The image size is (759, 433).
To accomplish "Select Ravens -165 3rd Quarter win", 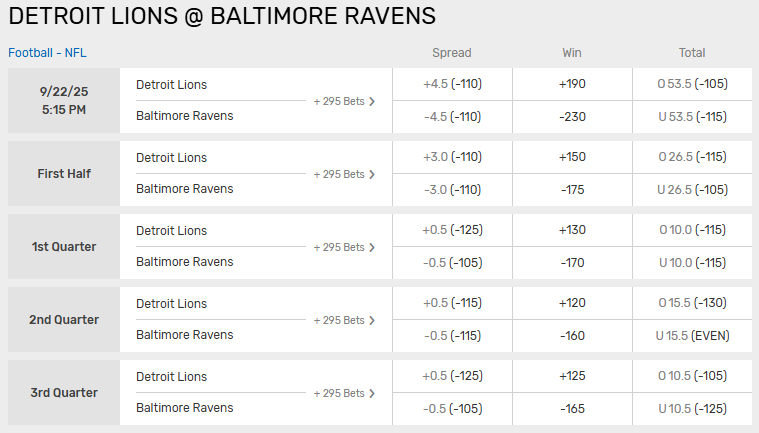I will [572, 408].
